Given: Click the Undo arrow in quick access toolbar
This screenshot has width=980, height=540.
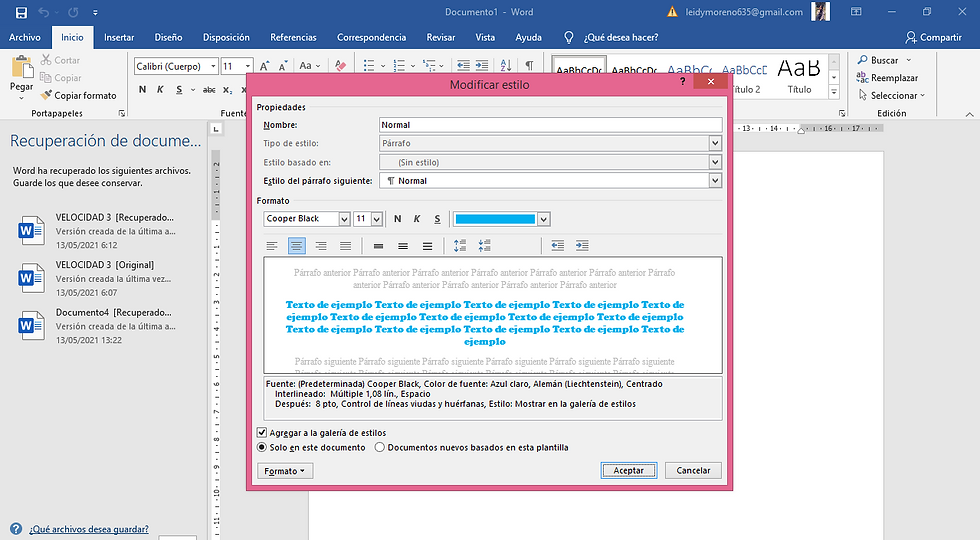Looking at the screenshot, I should [x=43, y=12].
